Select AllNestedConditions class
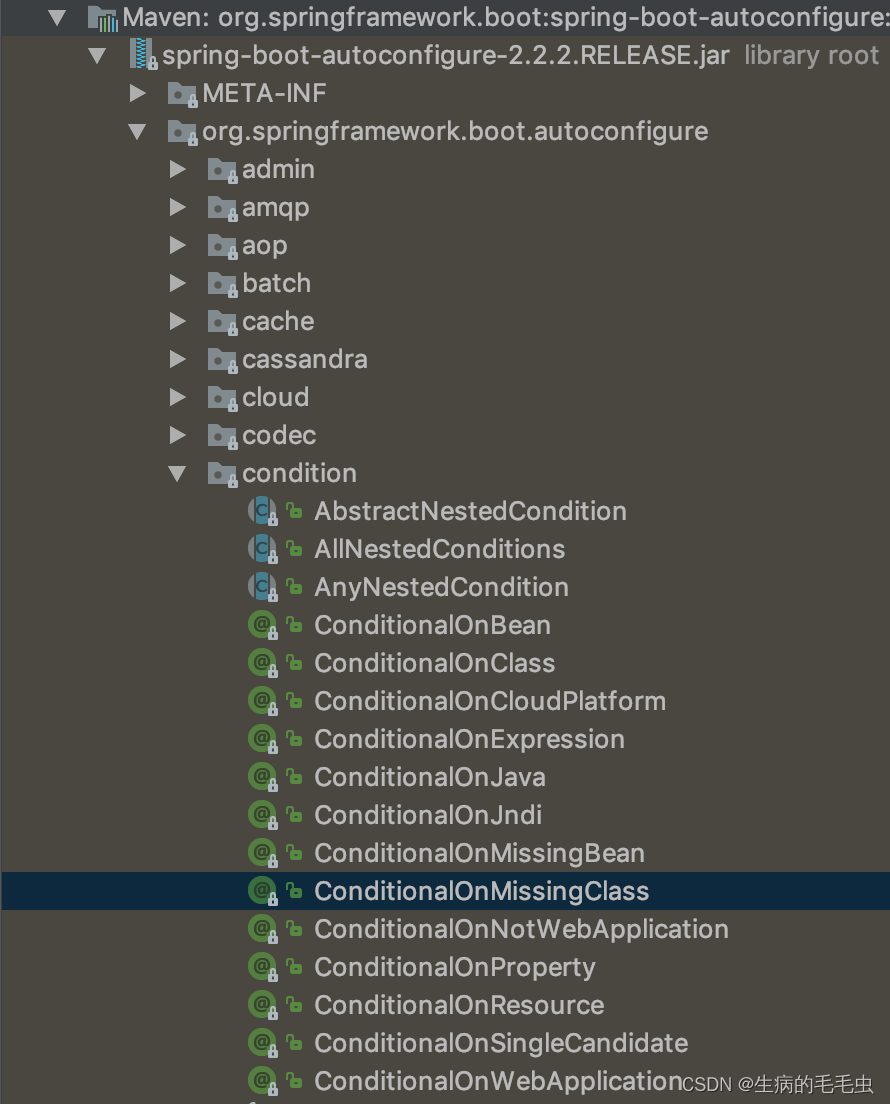Image resolution: width=890 pixels, height=1104 pixels. click(439, 549)
